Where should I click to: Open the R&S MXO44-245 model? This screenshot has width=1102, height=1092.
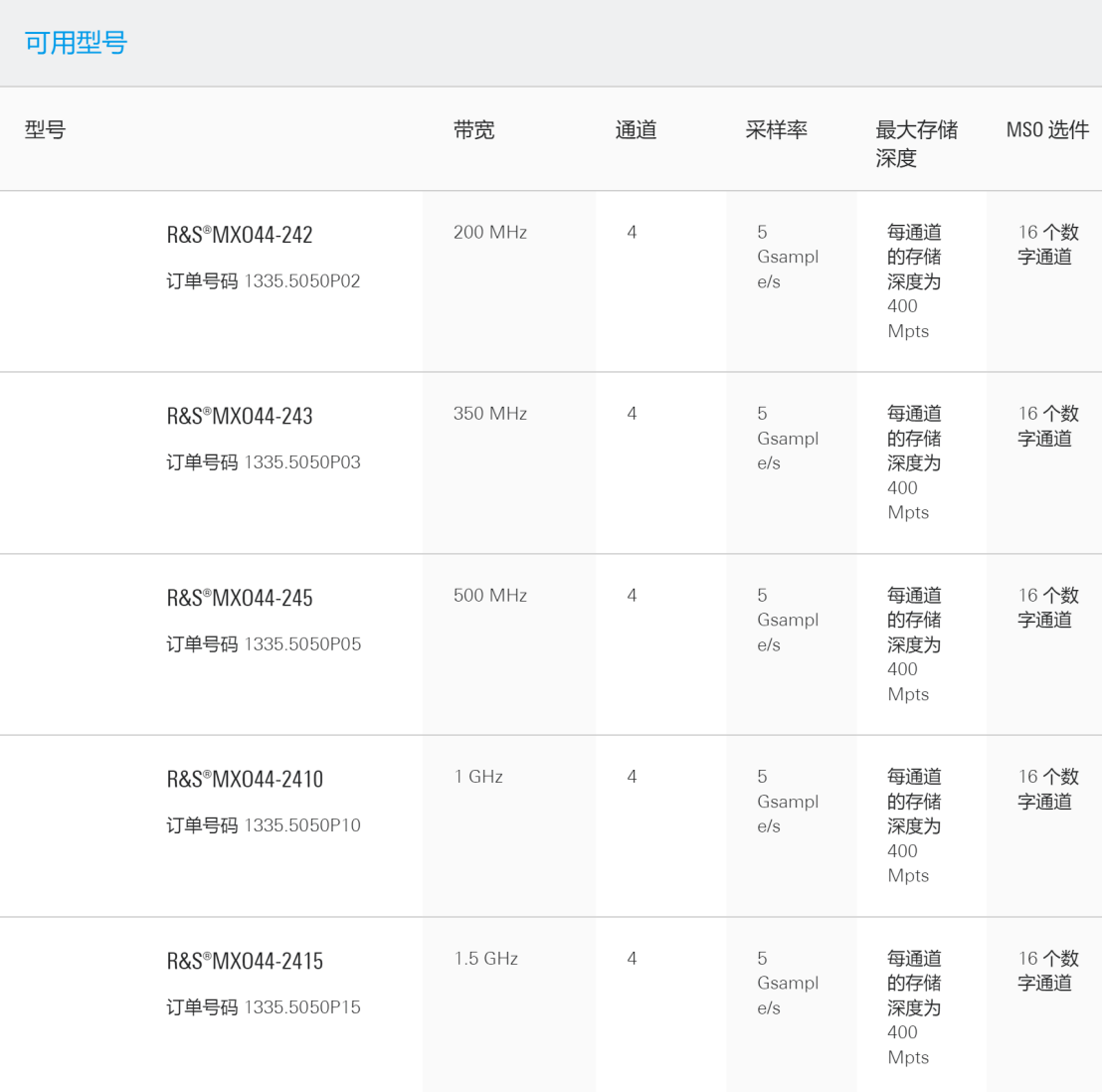click(240, 598)
